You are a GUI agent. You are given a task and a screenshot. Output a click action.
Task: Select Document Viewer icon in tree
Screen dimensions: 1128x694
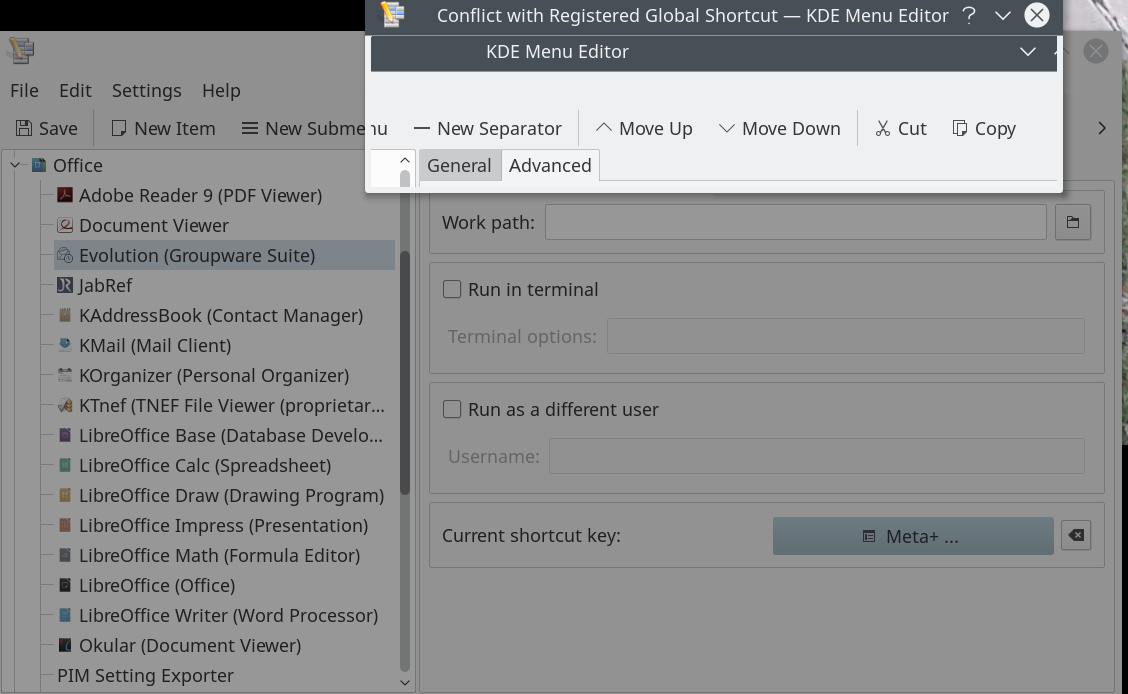(65, 225)
